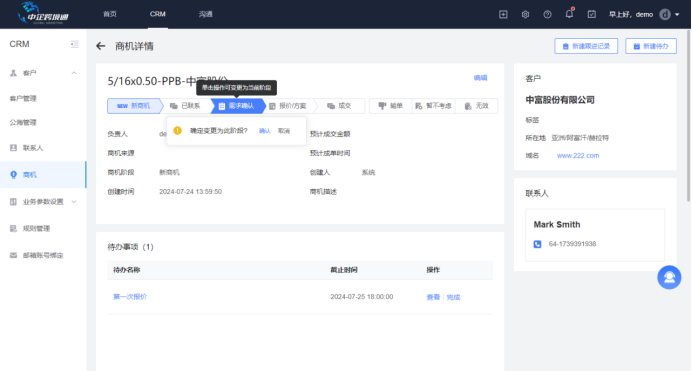Image resolution: width=692 pixels, height=371 pixels.
Task: Collapse the 客户 sidebar group
Action: [x=74, y=73]
